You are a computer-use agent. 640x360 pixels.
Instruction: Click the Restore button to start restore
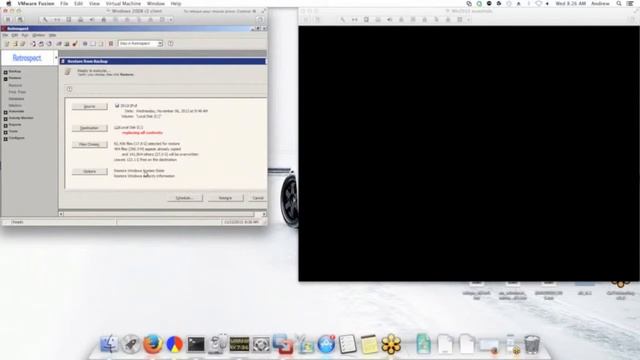point(225,198)
